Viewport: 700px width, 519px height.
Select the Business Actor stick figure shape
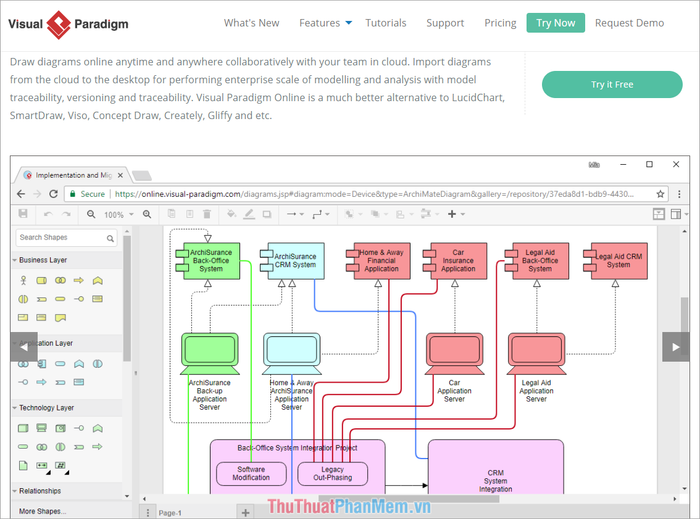(23, 280)
